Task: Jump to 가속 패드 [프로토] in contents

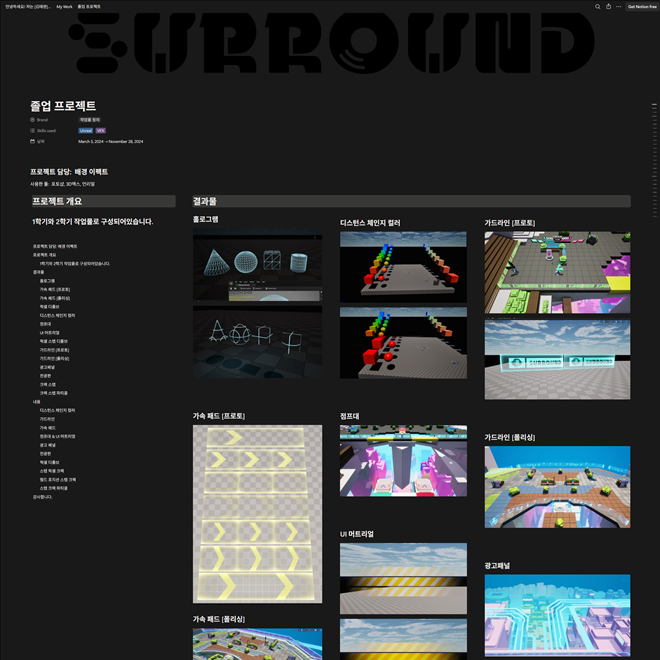Action: [x=55, y=290]
